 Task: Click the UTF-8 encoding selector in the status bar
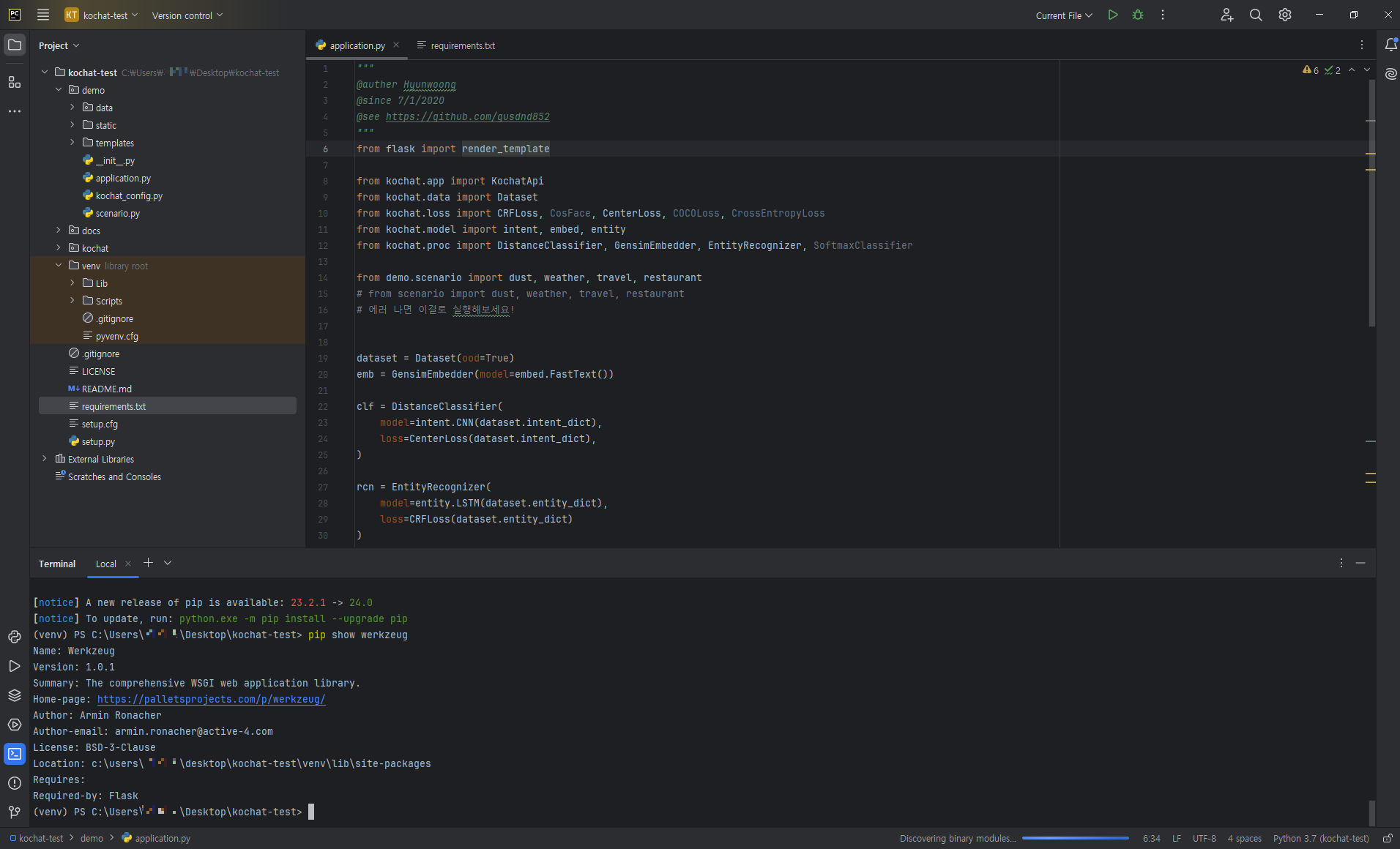point(1204,839)
